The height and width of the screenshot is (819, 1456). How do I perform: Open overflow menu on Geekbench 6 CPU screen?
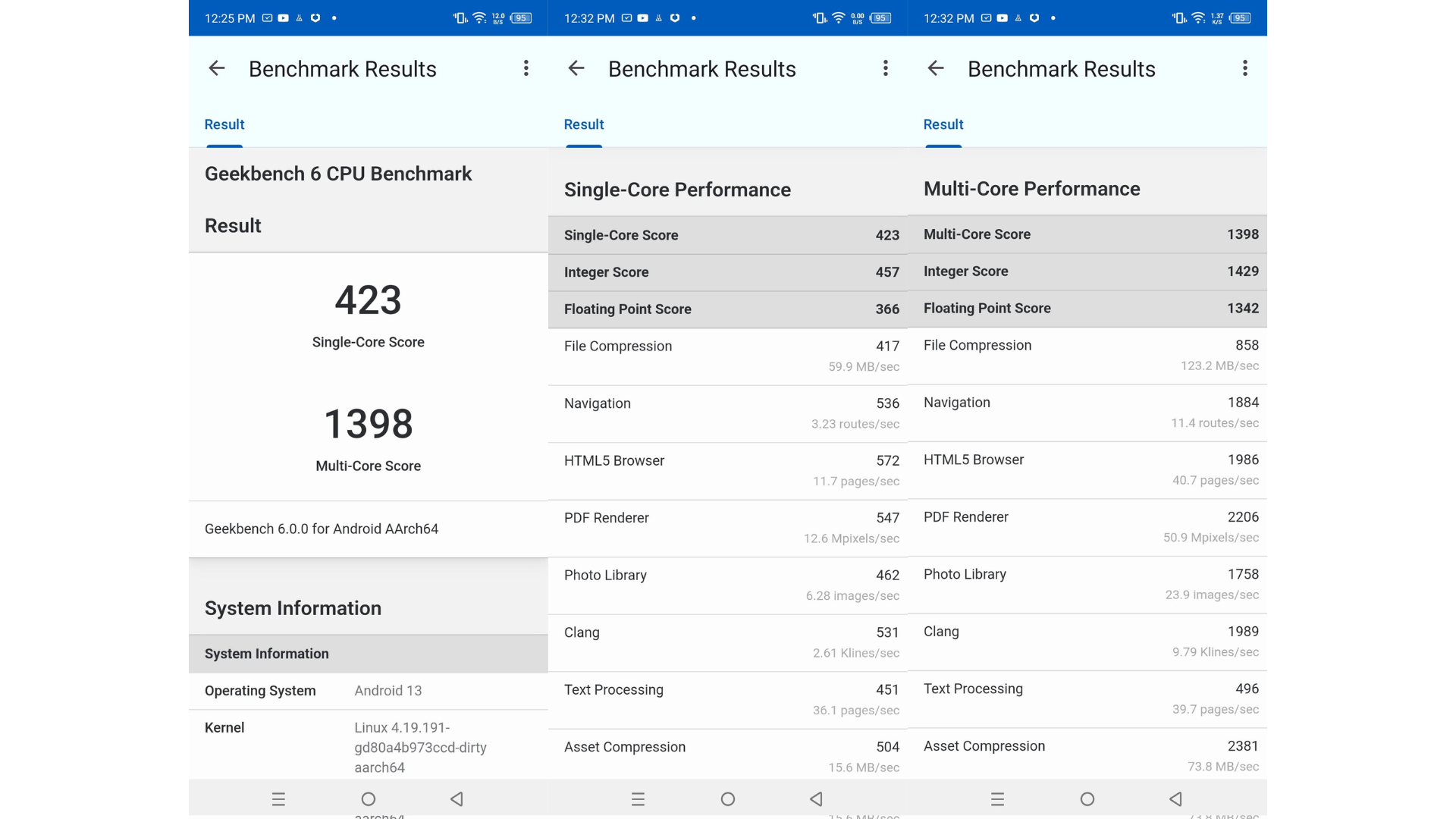[x=526, y=68]
